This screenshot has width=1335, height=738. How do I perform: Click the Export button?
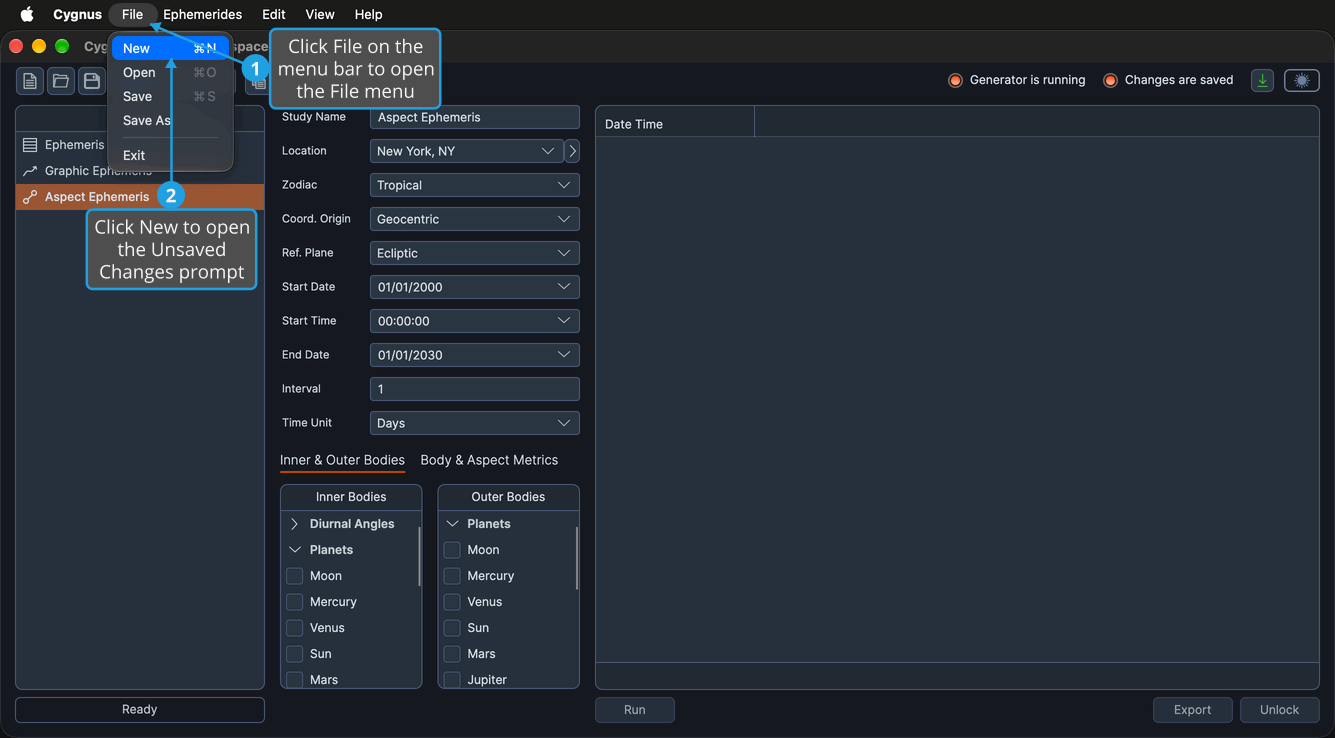click(x=1193, y=710)
